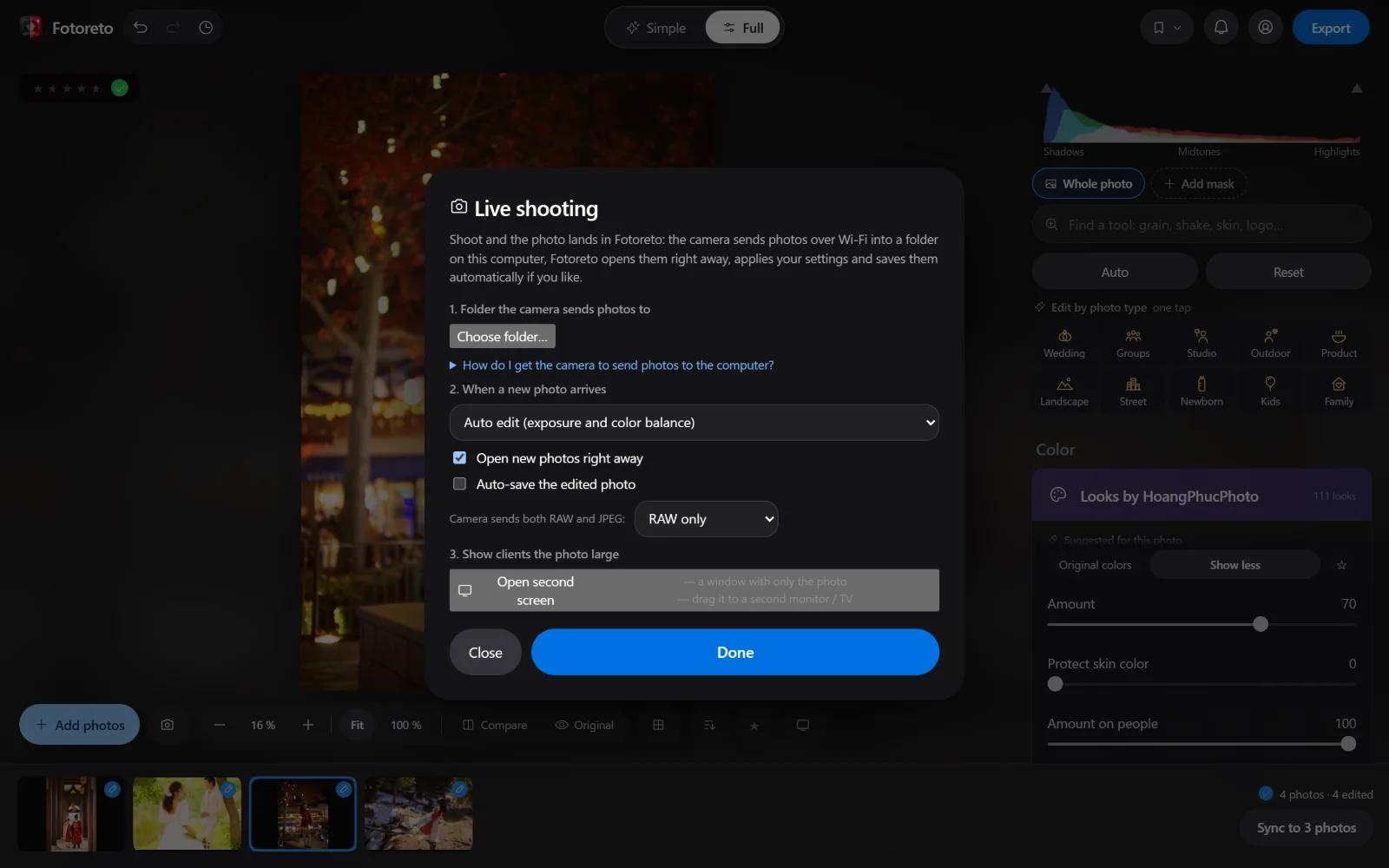Select the Landscape photo type
1389x868 pixels.
click(1064, 391)
